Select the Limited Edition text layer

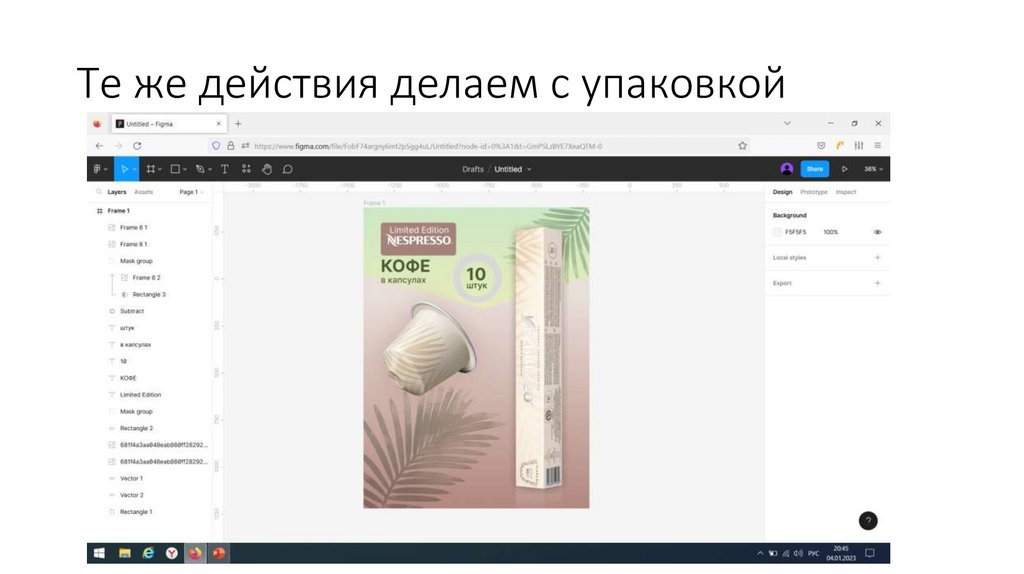(x=140, y=394)
